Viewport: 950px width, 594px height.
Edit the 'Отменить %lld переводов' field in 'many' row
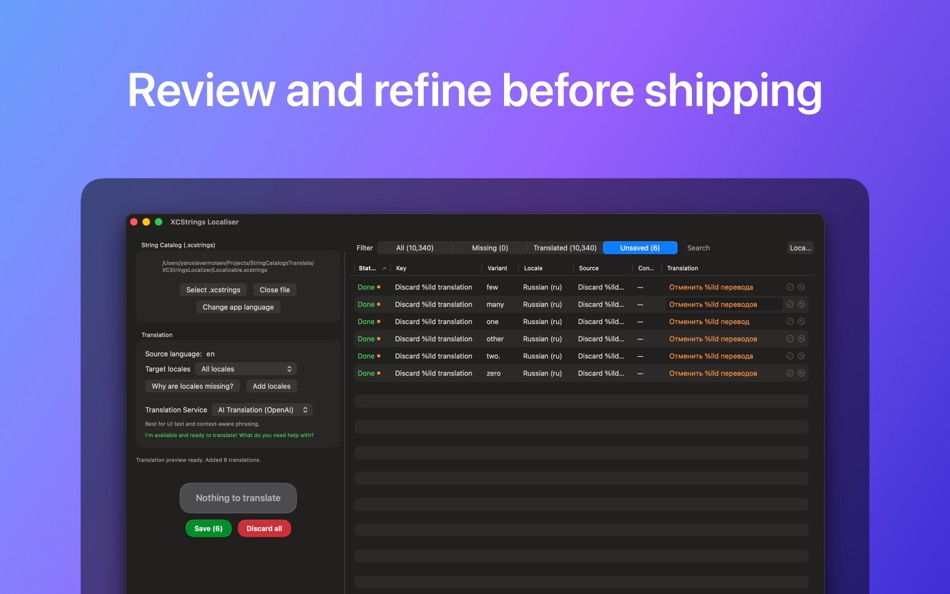point(723,304)
